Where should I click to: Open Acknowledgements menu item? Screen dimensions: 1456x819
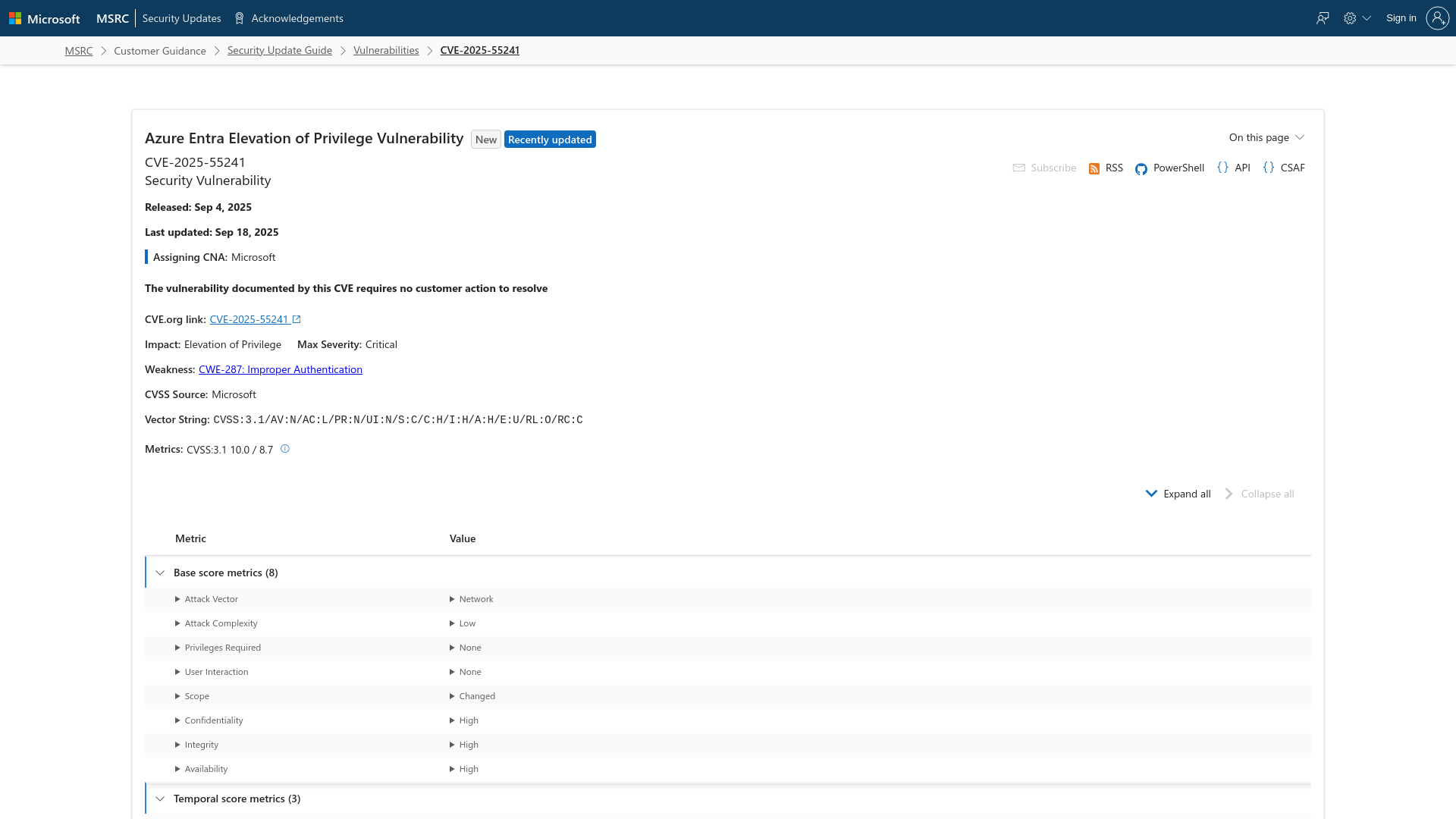pyautogui.click(x=297, y=18)
